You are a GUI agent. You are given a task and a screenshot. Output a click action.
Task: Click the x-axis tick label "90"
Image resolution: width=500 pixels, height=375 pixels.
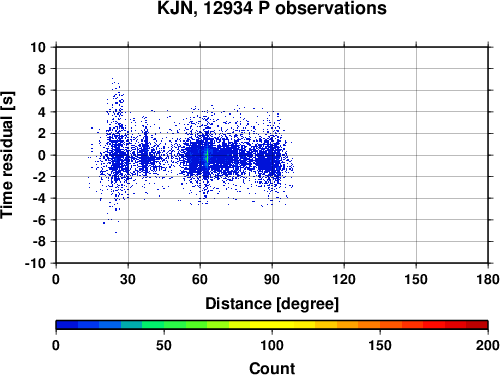[x=272, y=279]
